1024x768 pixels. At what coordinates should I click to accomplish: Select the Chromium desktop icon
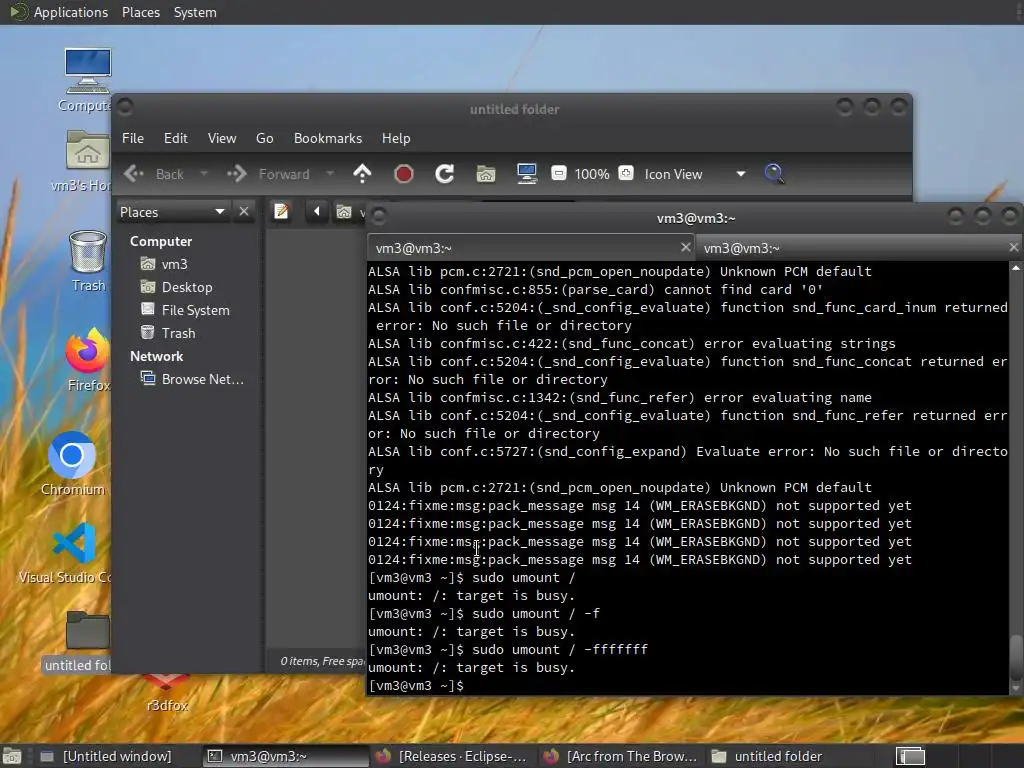(72, 463)
